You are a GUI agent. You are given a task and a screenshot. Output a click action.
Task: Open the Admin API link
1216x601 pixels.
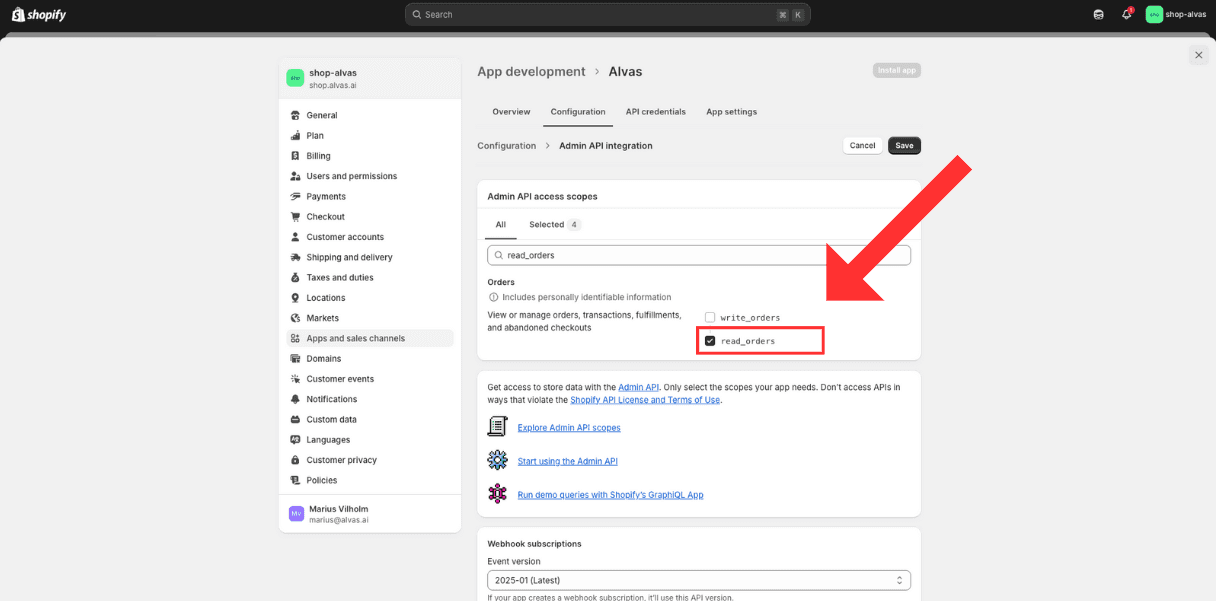(x=638, y=387)
